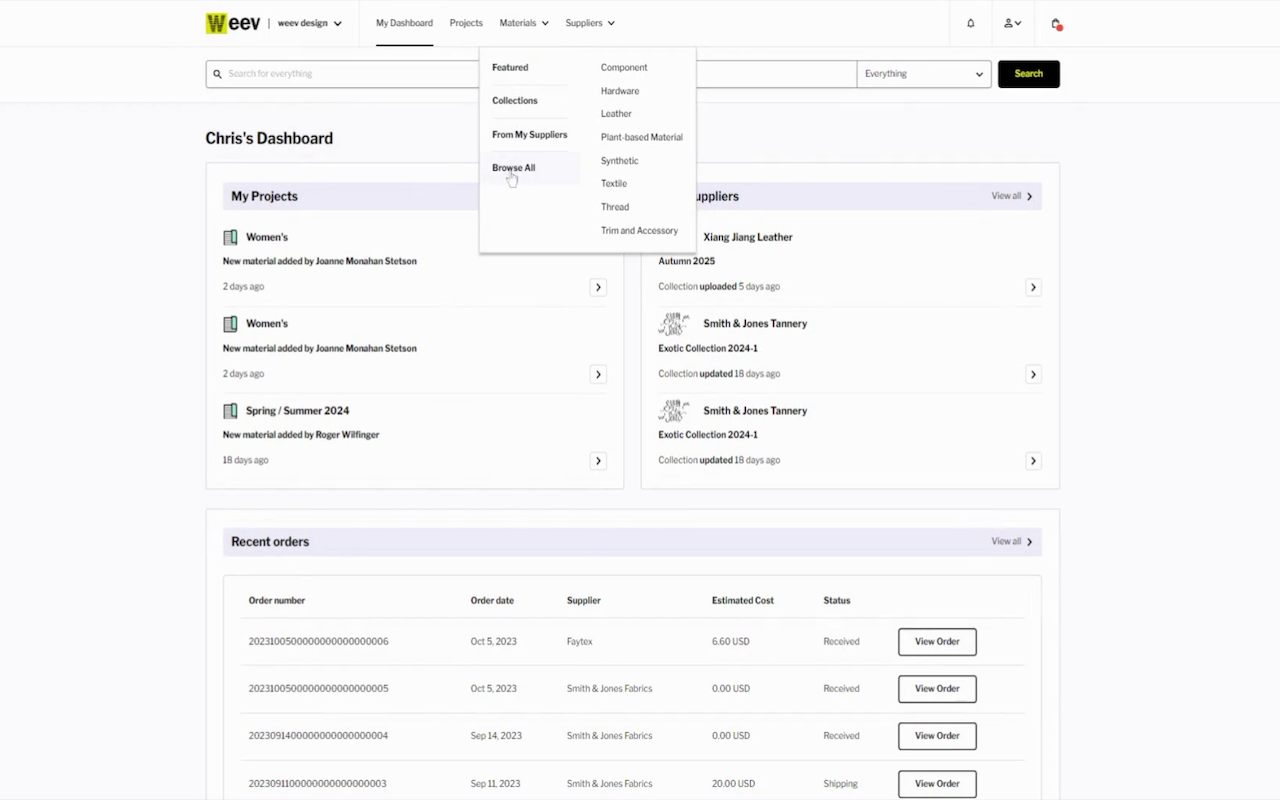Open arrow for the first Women's project
The height and width of the screenshot is (800, 1280).
(598, 288)
